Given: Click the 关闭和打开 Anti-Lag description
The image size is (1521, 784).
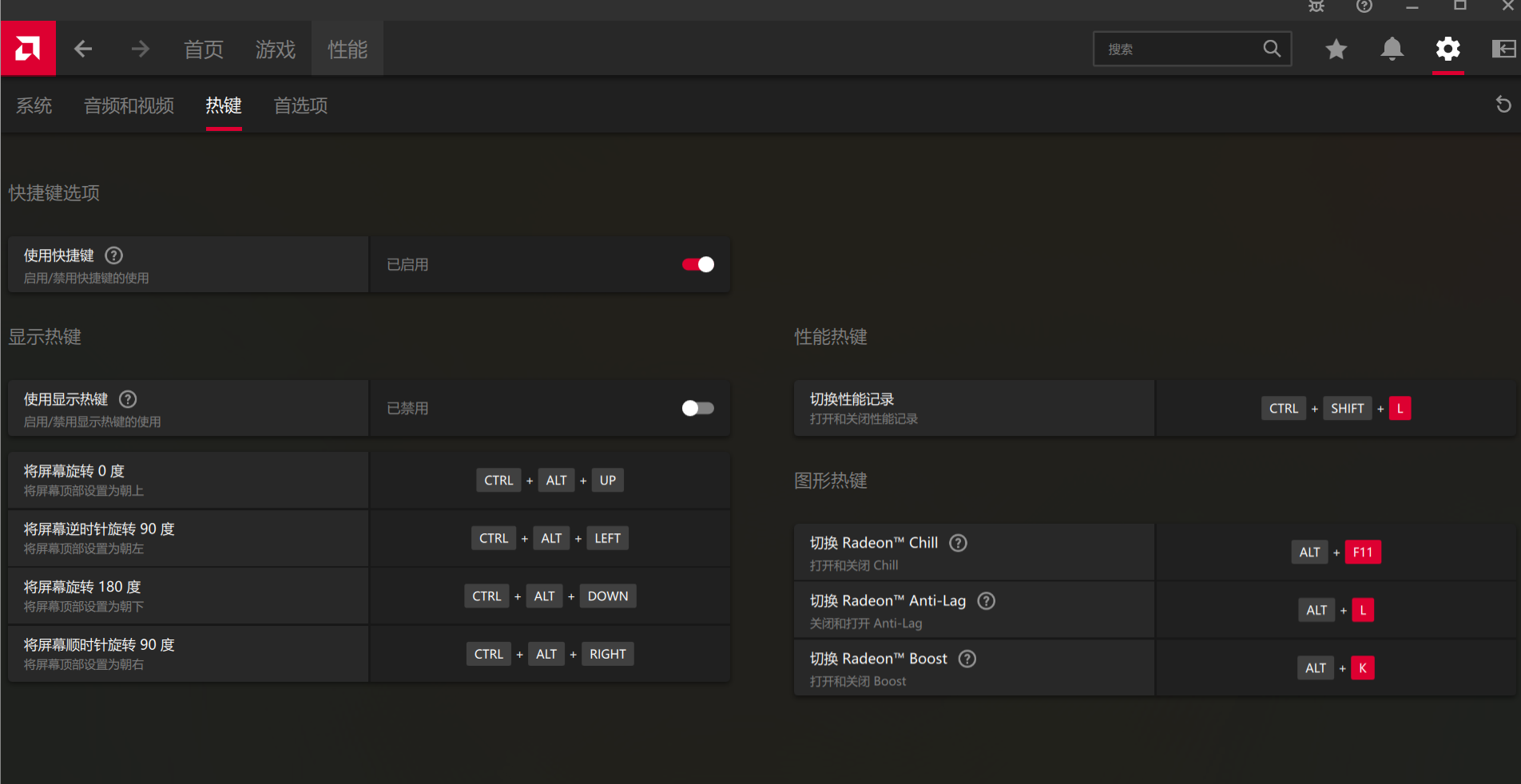Looking at the screenshot, I should (866, 623).
